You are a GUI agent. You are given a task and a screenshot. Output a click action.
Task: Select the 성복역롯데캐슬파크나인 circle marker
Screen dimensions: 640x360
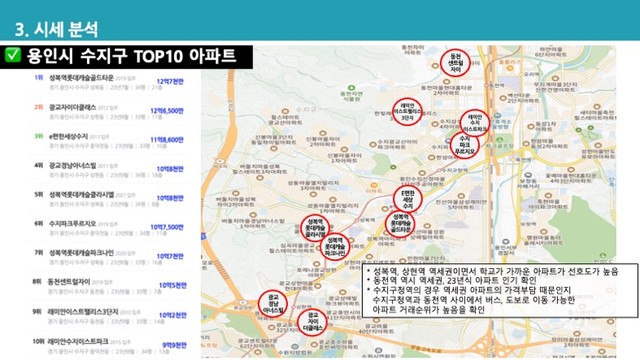click(x=335, y=247)
